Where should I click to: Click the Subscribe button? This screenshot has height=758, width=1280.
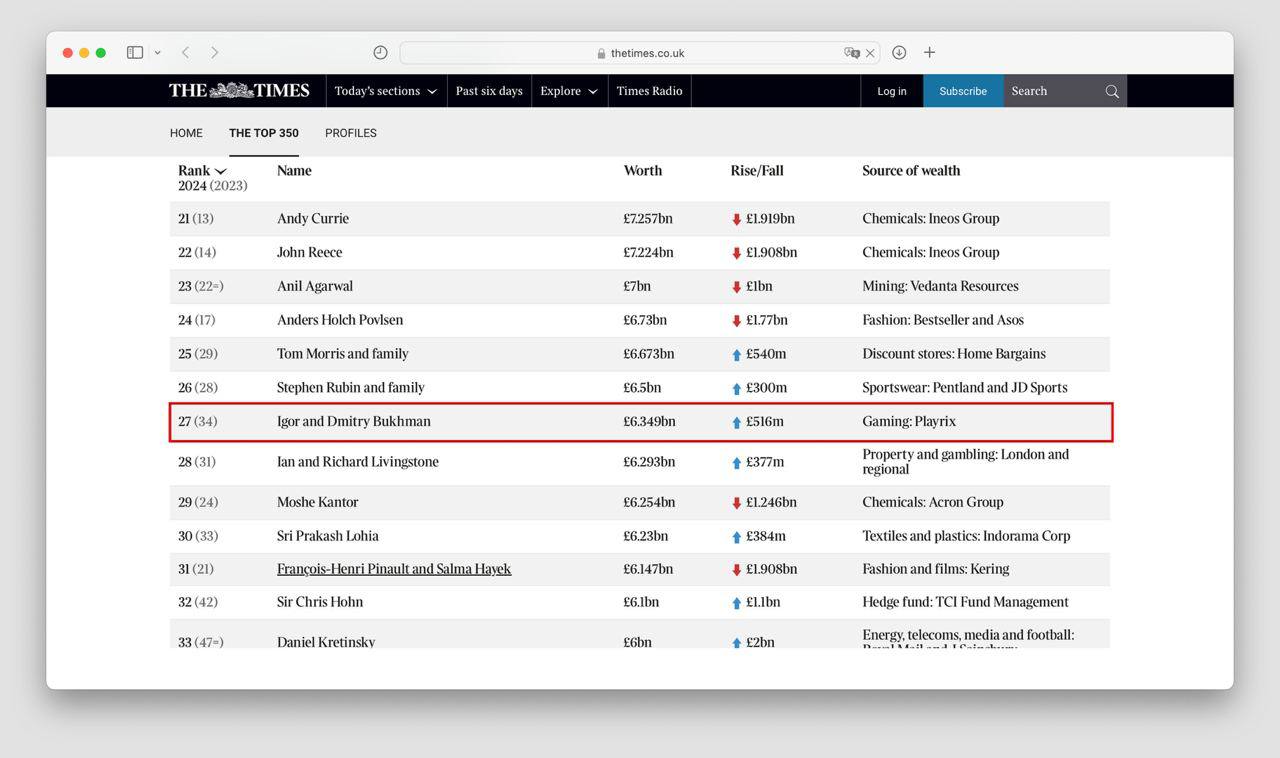coord(963,91)
